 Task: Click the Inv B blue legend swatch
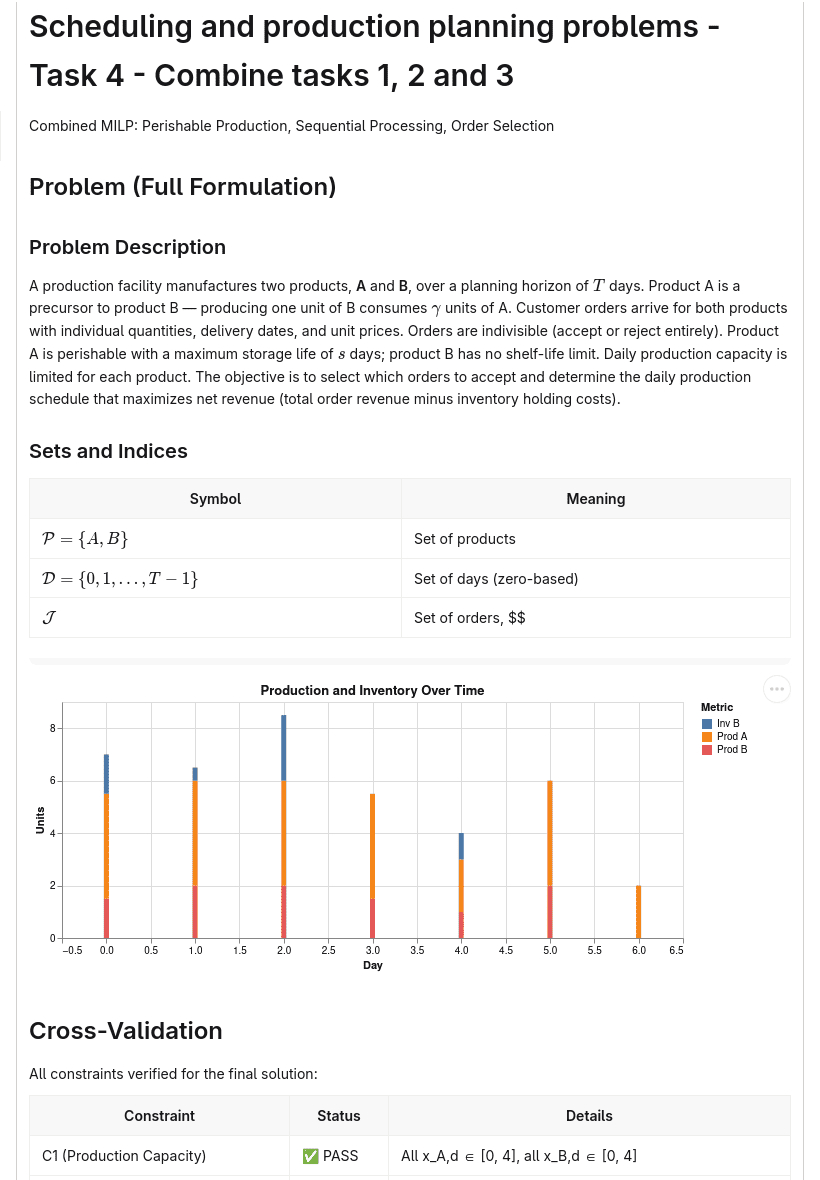tap(706, 723)
